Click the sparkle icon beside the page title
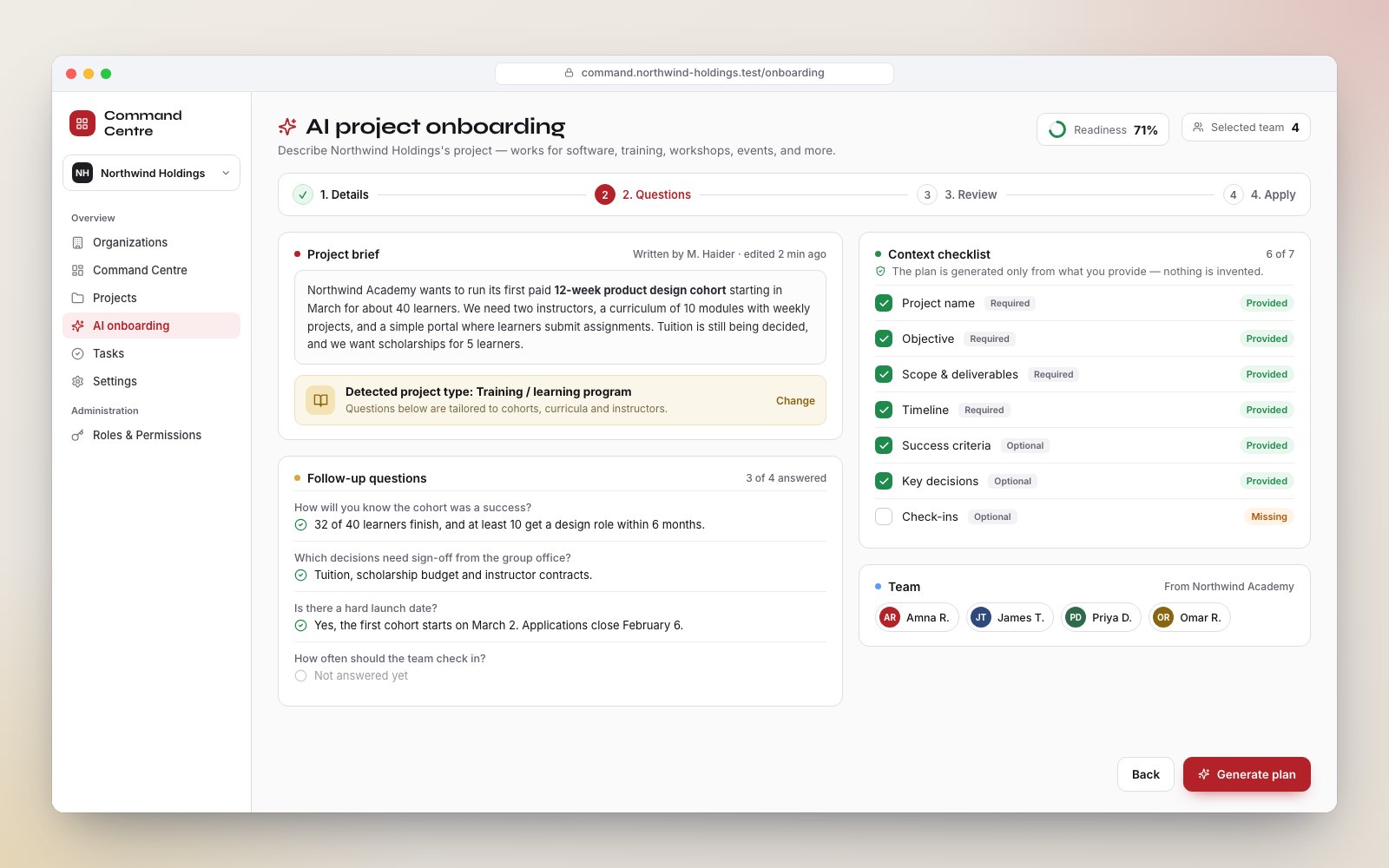The width and height of the screenshot is (1389, 868). coord(287,127)
